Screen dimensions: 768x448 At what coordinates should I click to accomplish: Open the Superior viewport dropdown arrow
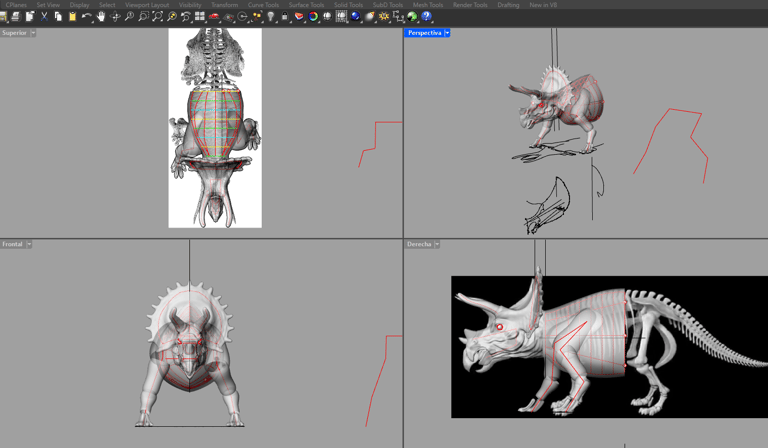33,33
